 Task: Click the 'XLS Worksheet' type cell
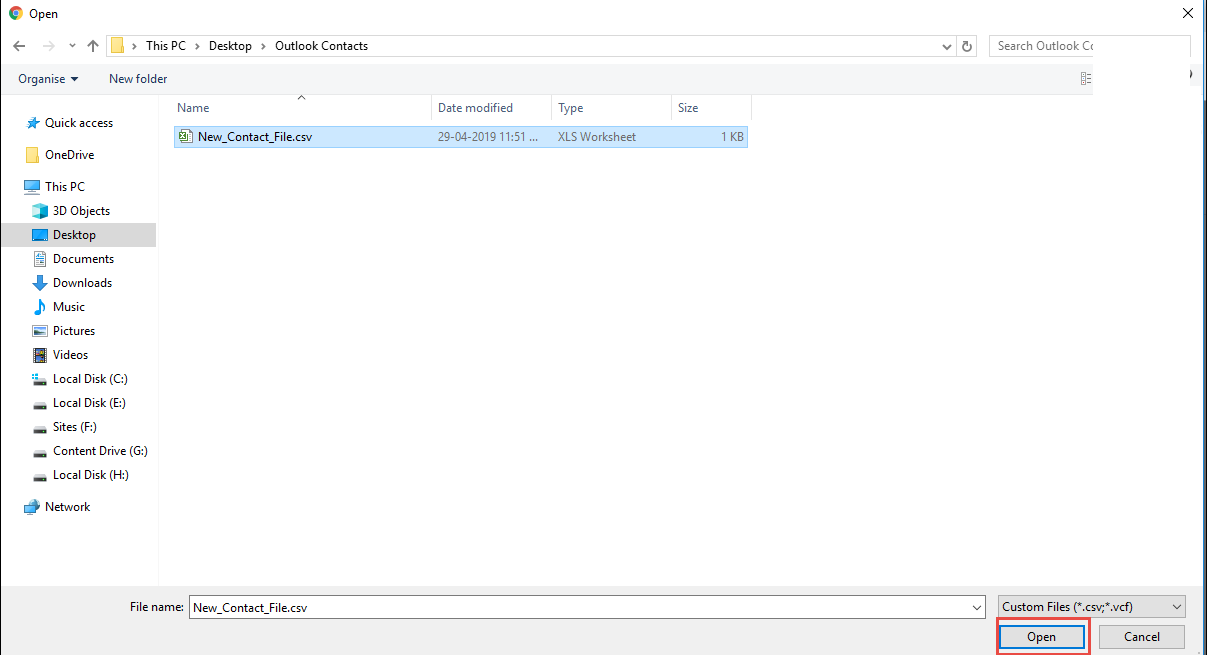(x=597, y=137)
